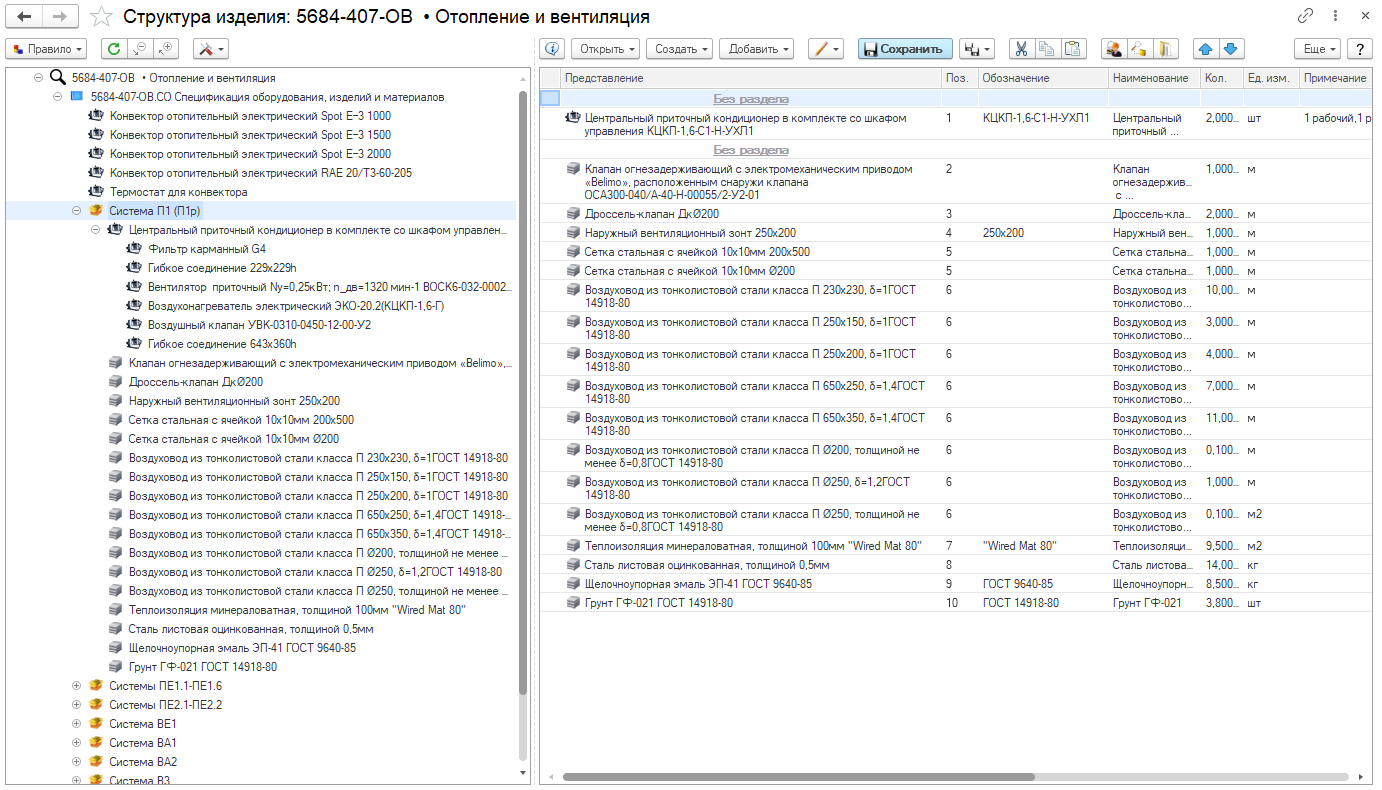Open the Правило dropdown

coord(46,49)
